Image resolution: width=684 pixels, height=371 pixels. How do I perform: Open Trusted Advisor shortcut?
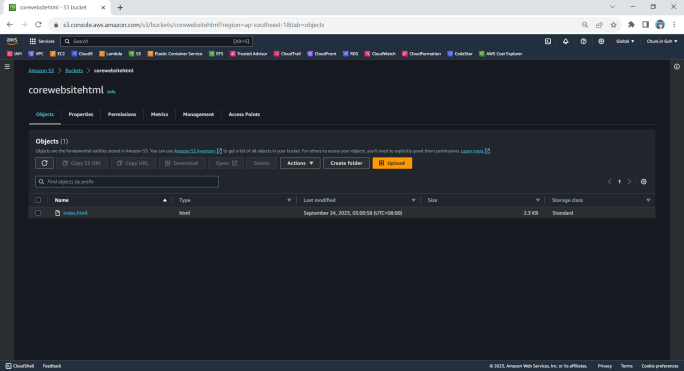pos(249,54)
